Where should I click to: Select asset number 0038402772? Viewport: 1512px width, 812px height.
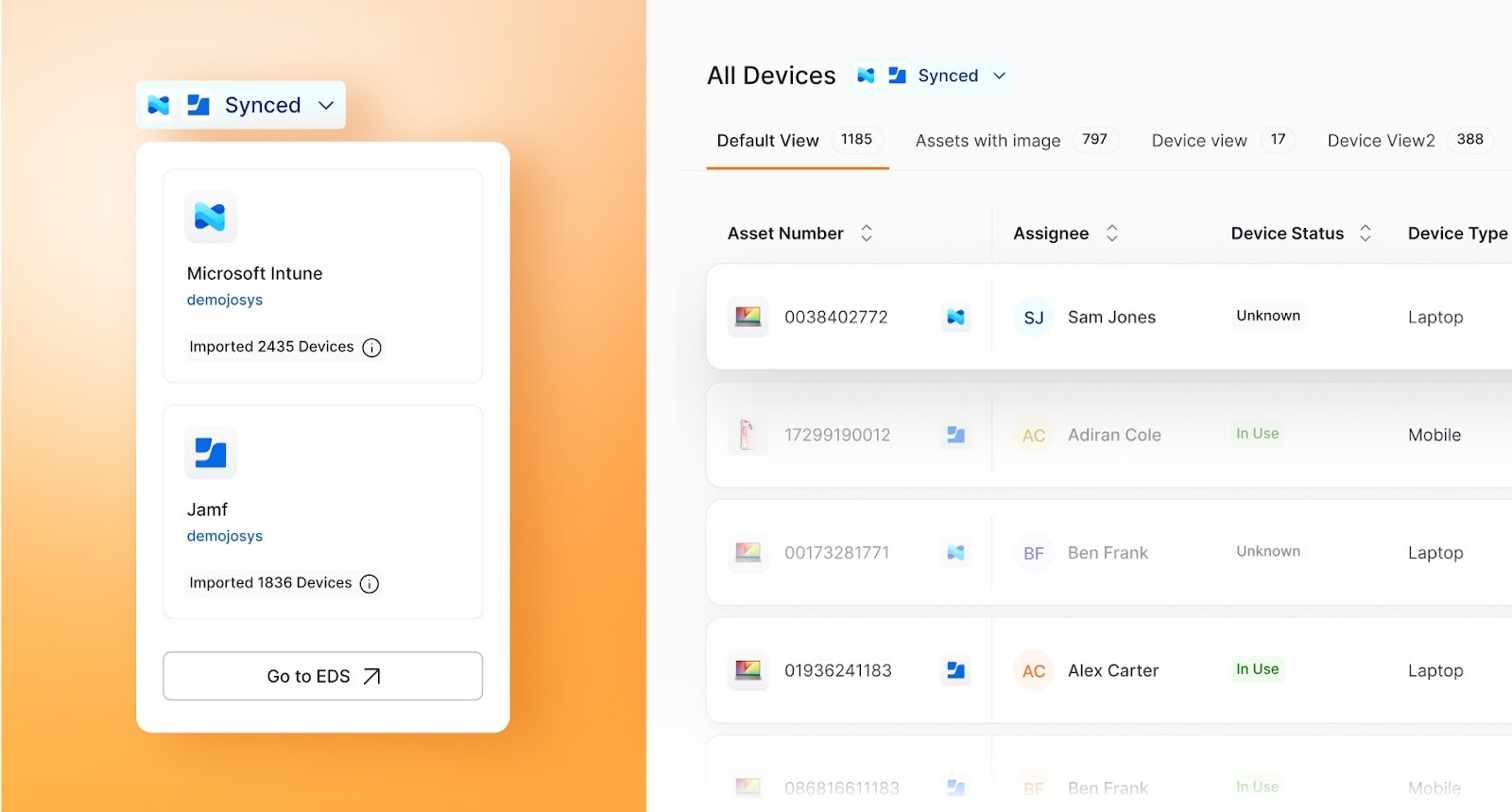(x=836, y=318)
